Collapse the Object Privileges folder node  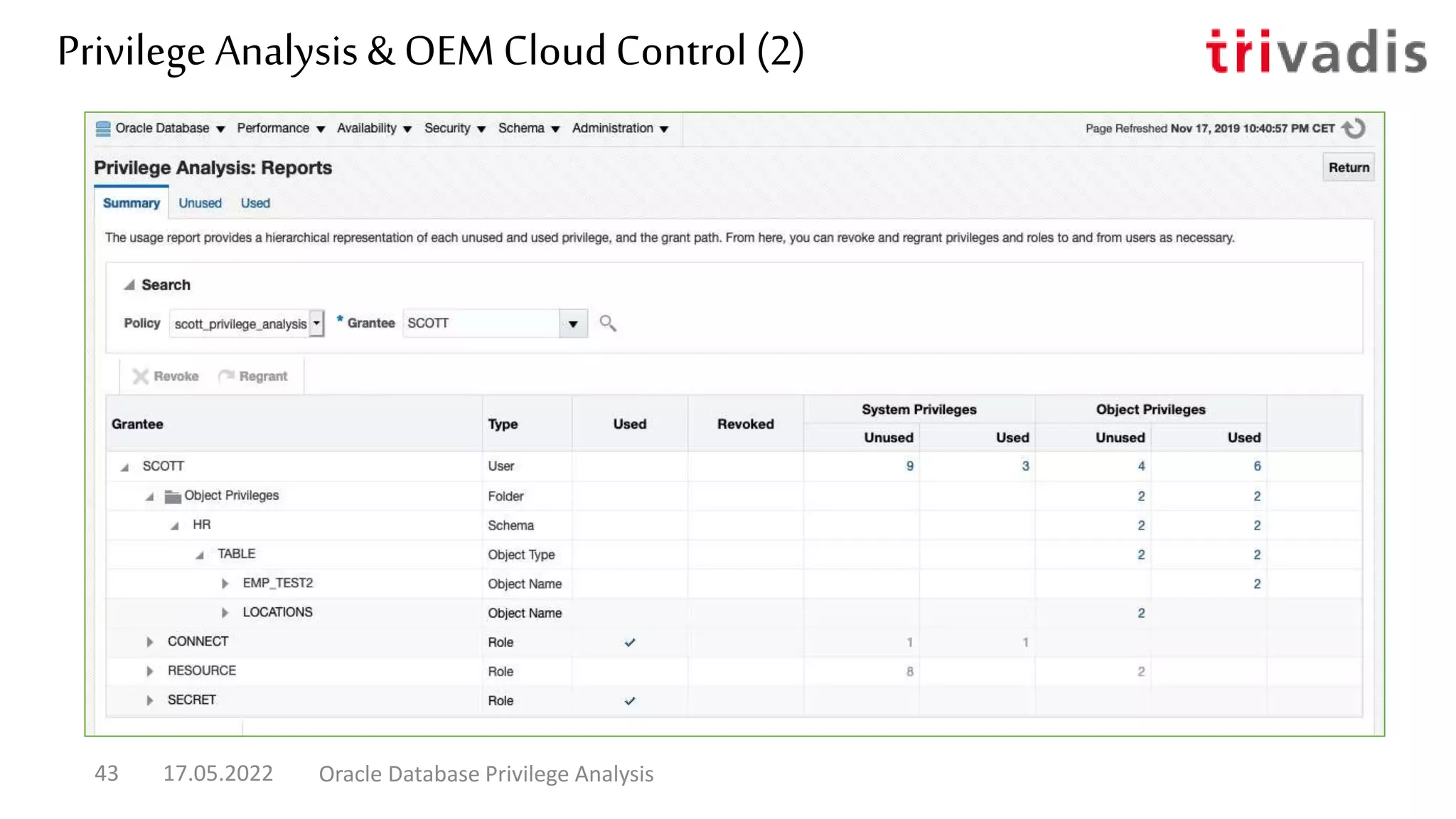tap(149, 496)
